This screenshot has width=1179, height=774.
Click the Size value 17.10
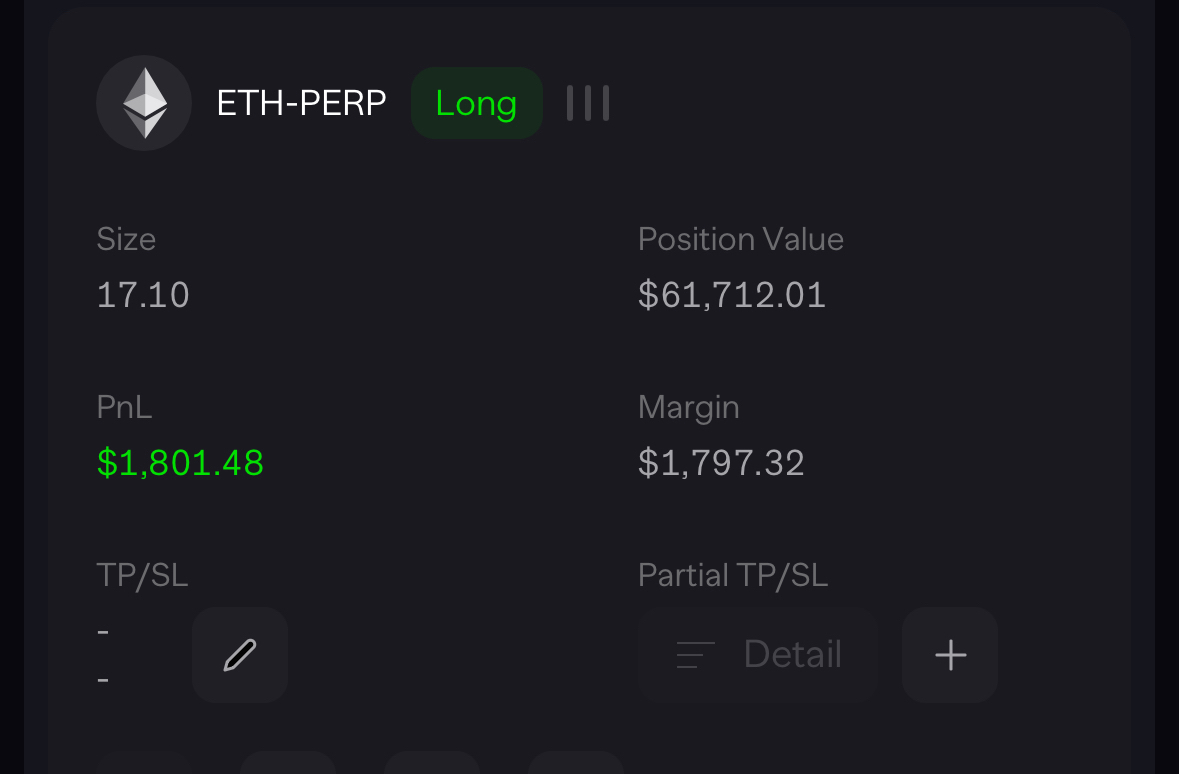143,295
